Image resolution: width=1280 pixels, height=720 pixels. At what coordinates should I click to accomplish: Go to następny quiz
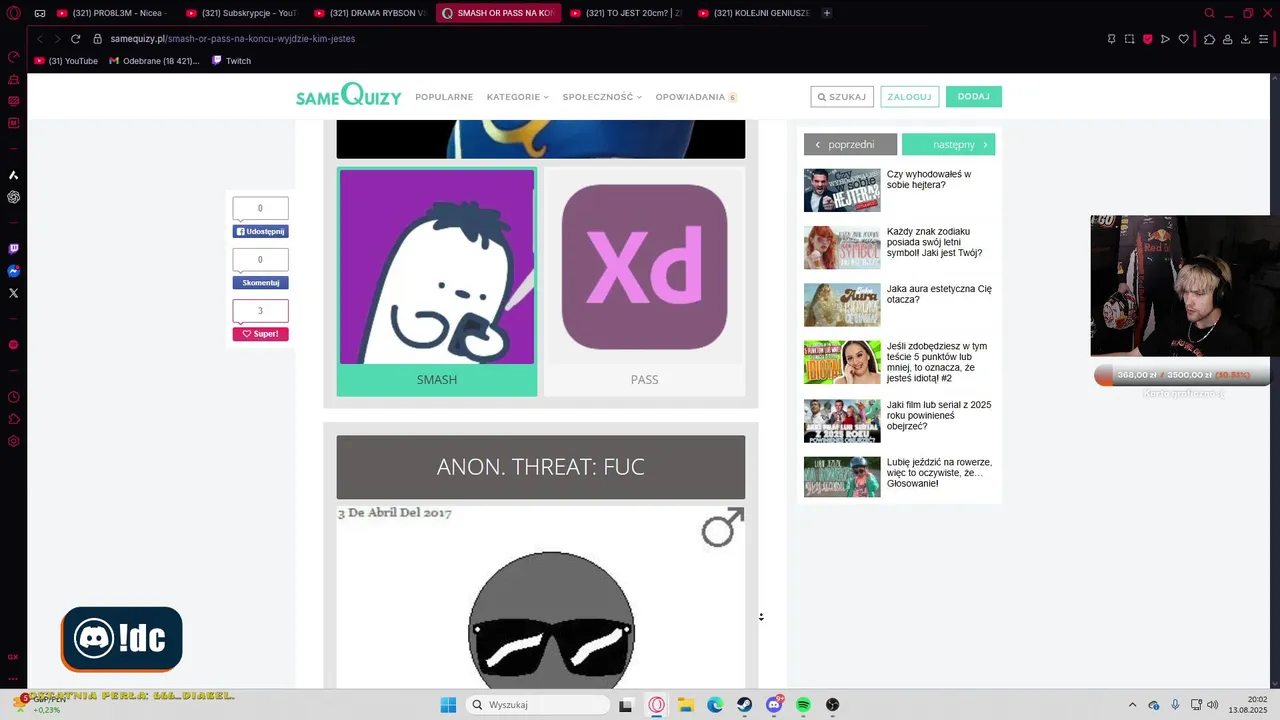[x=948, y=144]
